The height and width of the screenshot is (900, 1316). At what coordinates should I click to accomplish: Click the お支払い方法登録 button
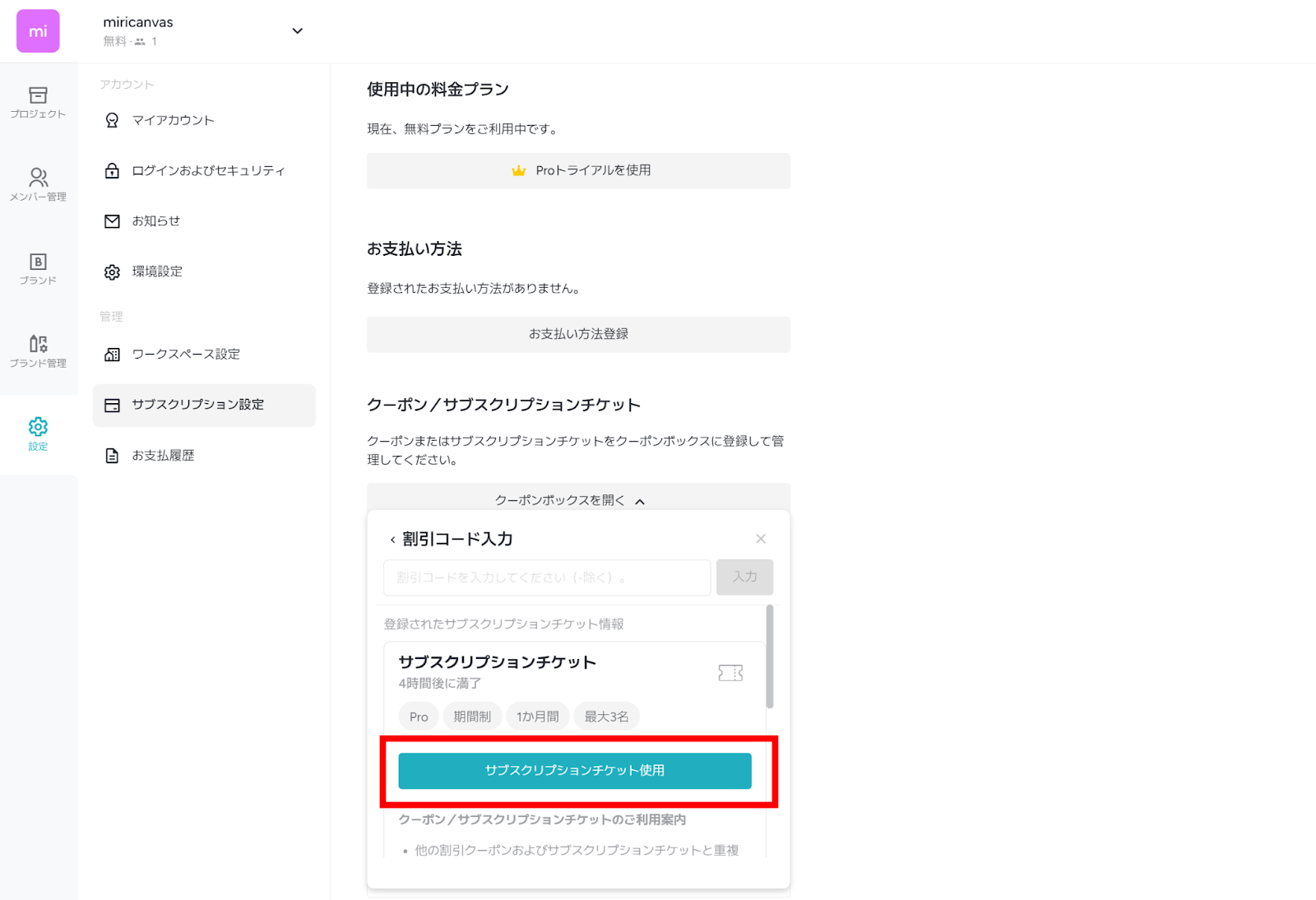coord(578,334)
